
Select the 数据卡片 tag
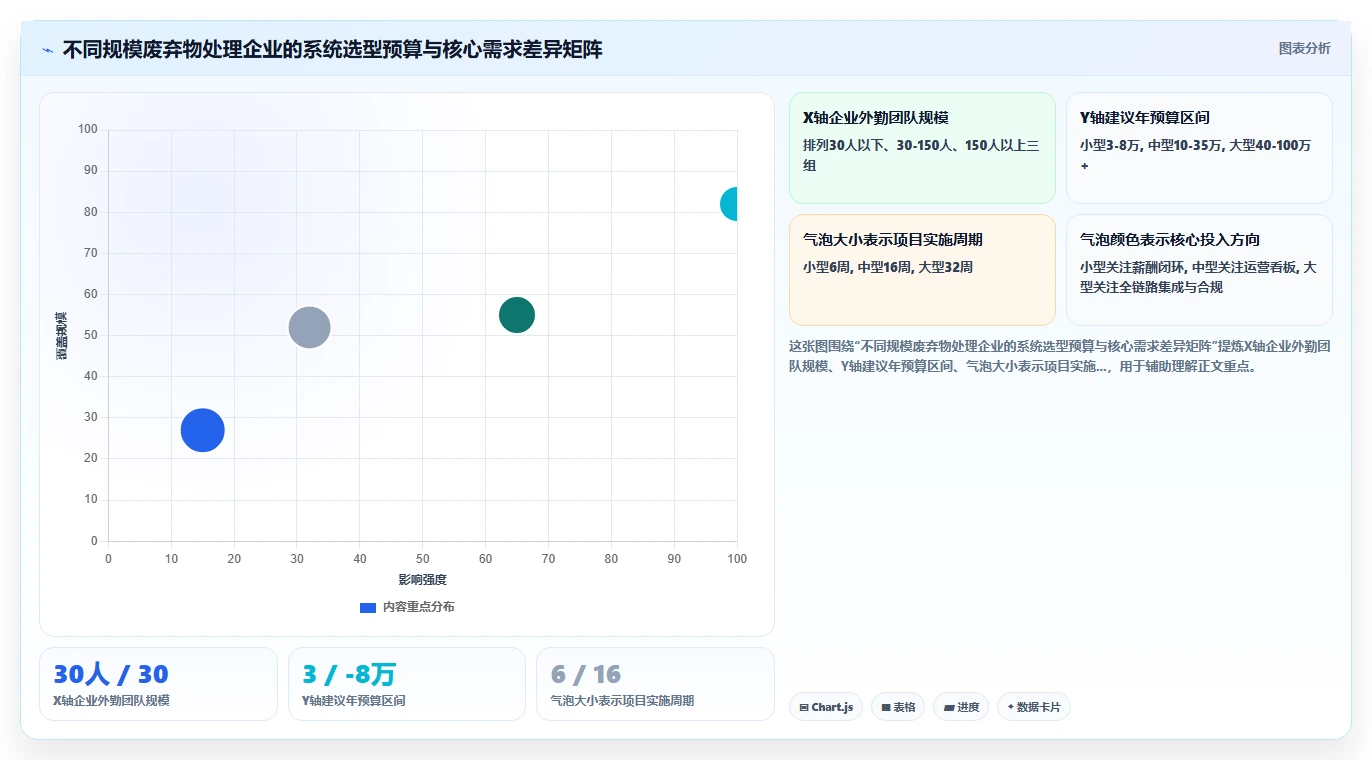pos(1033,707)
